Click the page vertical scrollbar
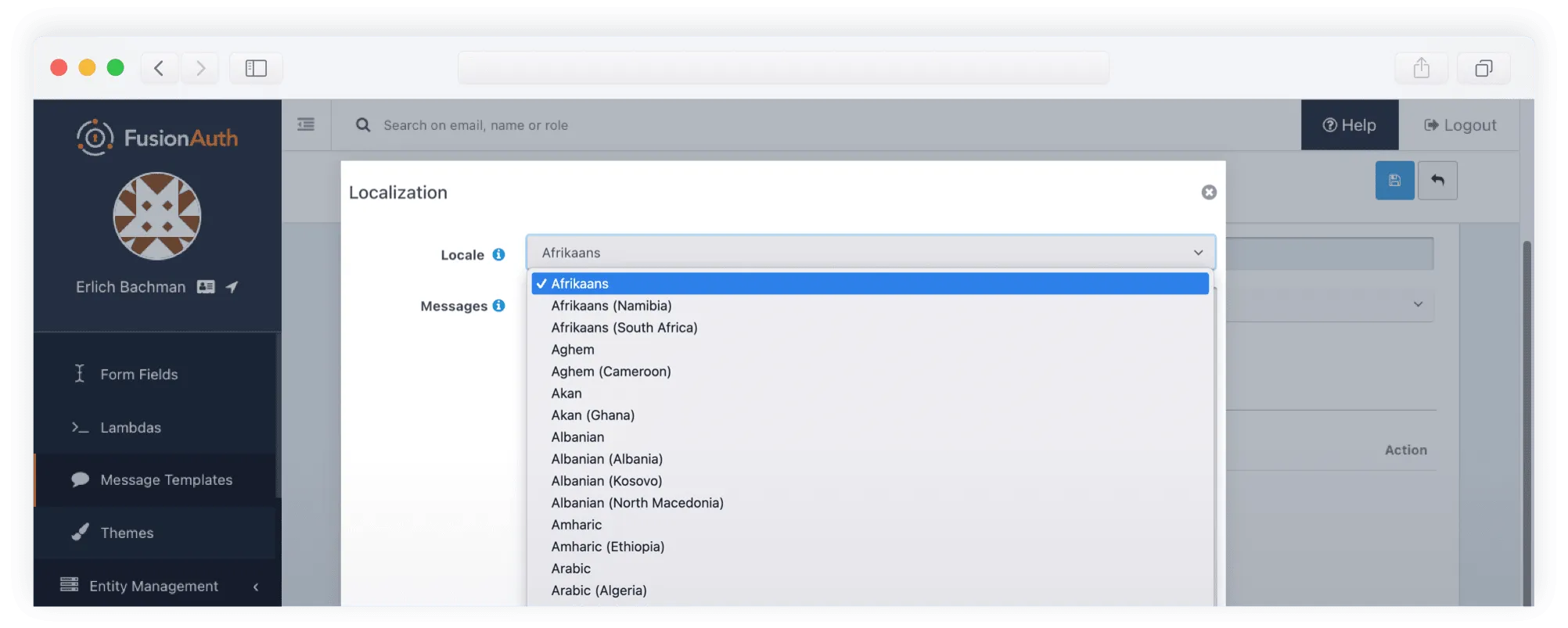Screen dimensions: 1568x628 pos(1527,422)
